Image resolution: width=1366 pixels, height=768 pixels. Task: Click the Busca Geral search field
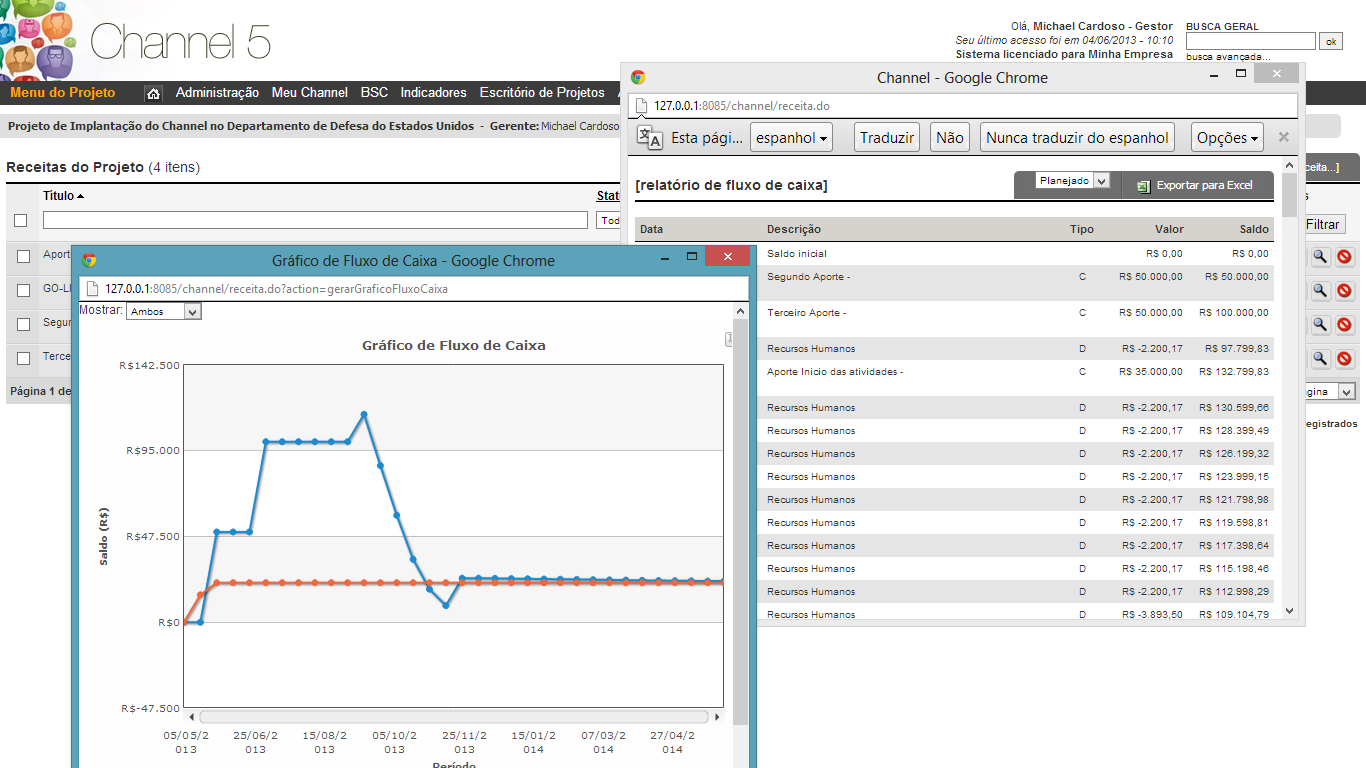coord(1250,41)
